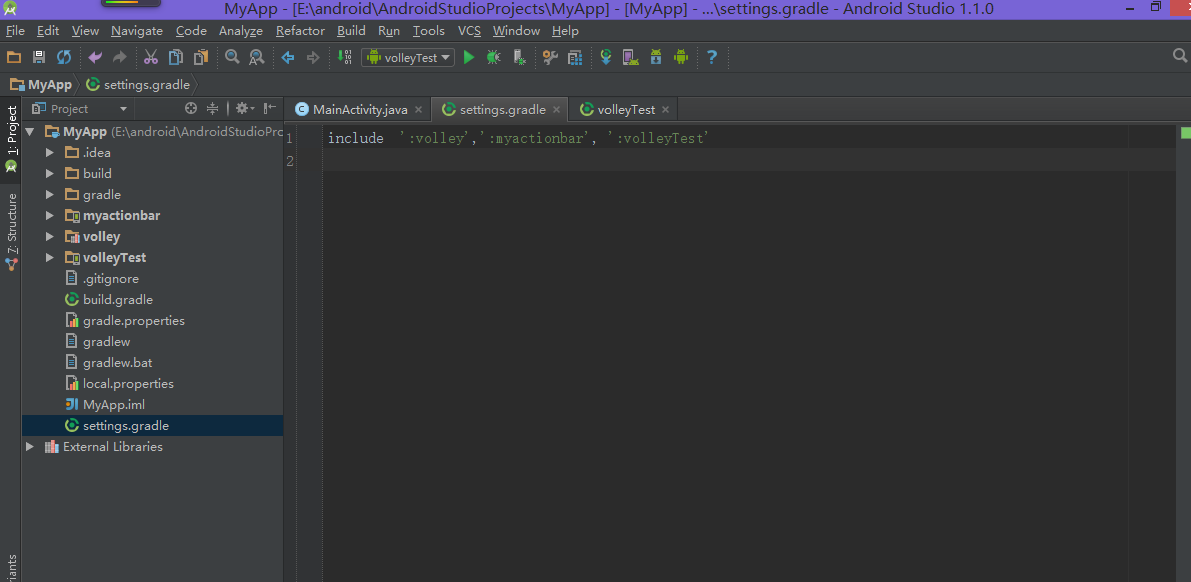The image size is (1191, 582).
Task: Open the Android Device Monitor icon
Action: coord(681,57)
